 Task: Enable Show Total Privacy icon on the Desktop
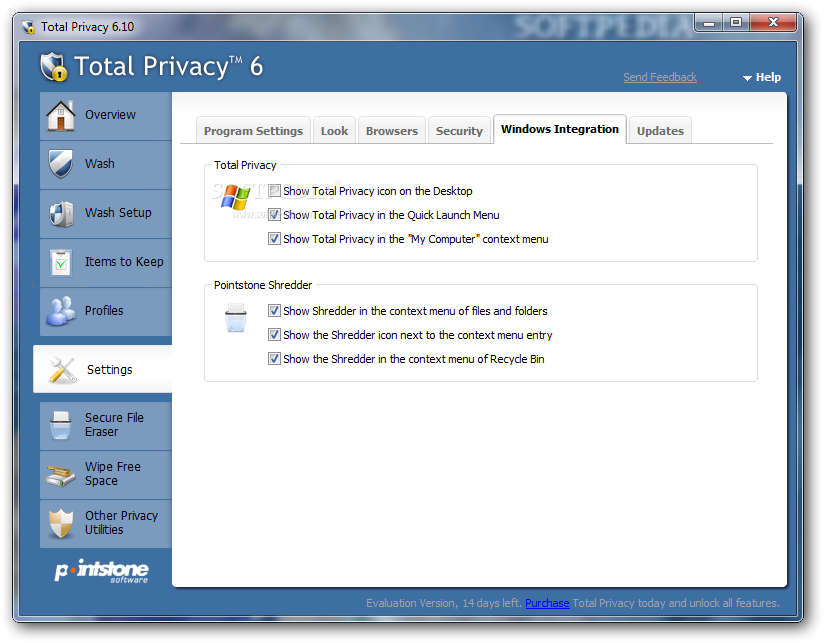tap(274, 191)
